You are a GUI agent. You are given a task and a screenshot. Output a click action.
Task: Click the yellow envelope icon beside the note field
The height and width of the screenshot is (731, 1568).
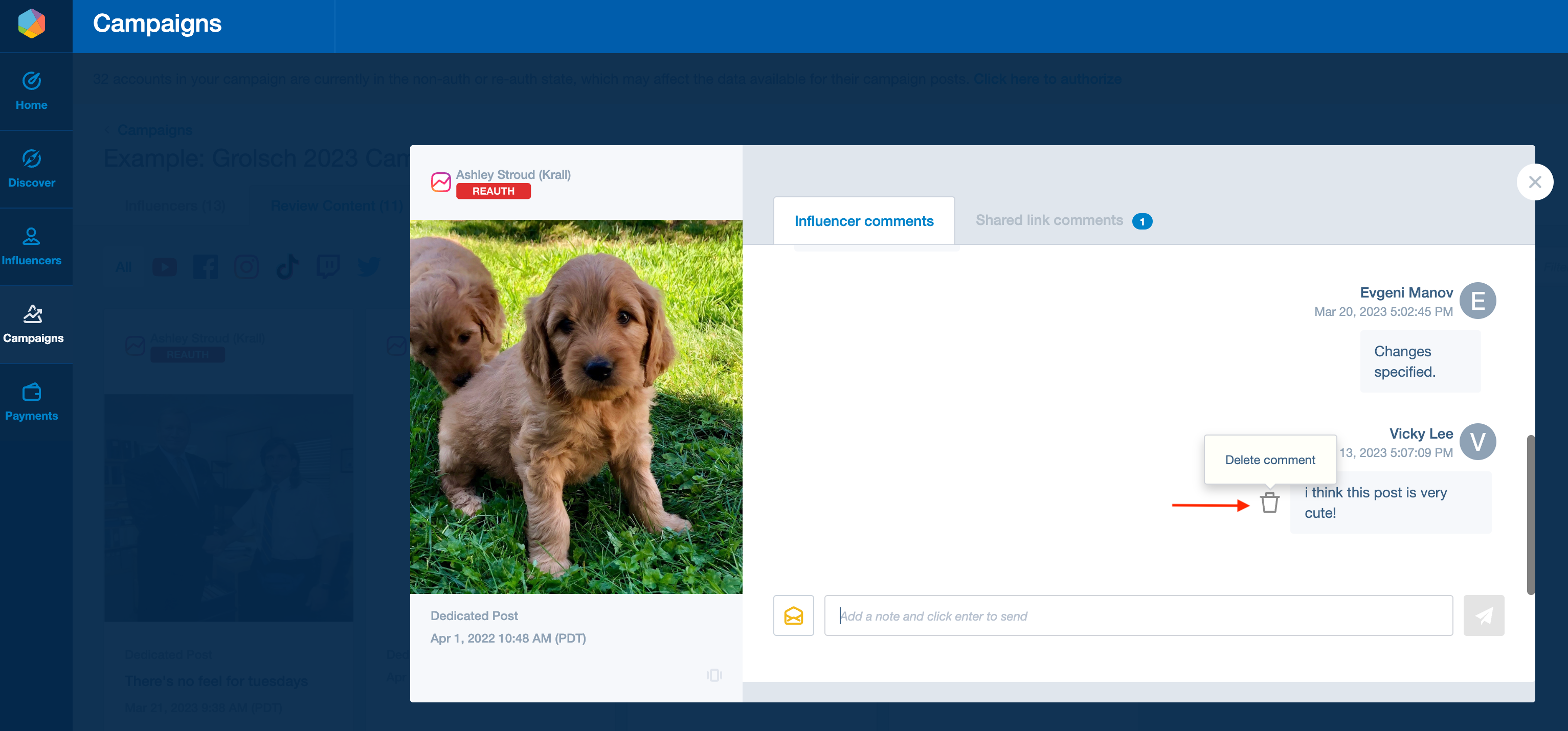(793, 615)
